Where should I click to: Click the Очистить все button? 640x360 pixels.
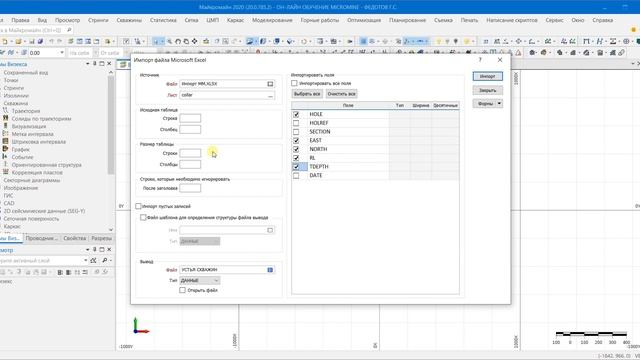[341, 94]
